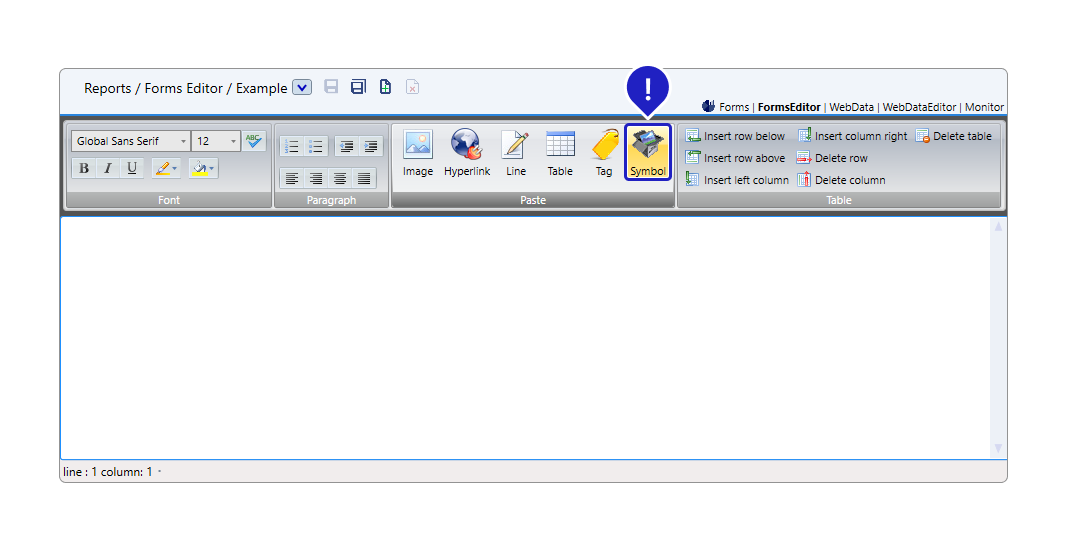Run the ABC spell check

[254, 141]
